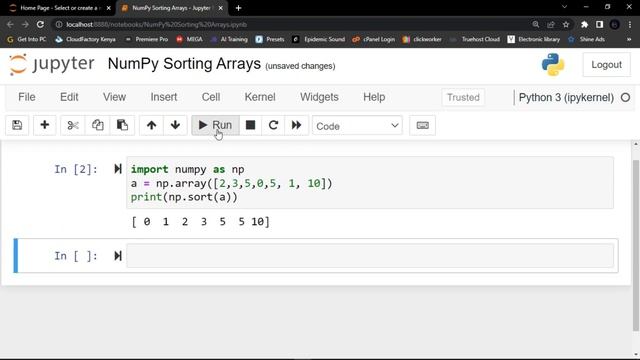Open the command palette keyboard icon
Image resolution: width=640 pixels, height=360 pixels.
[x=422, y=125]
